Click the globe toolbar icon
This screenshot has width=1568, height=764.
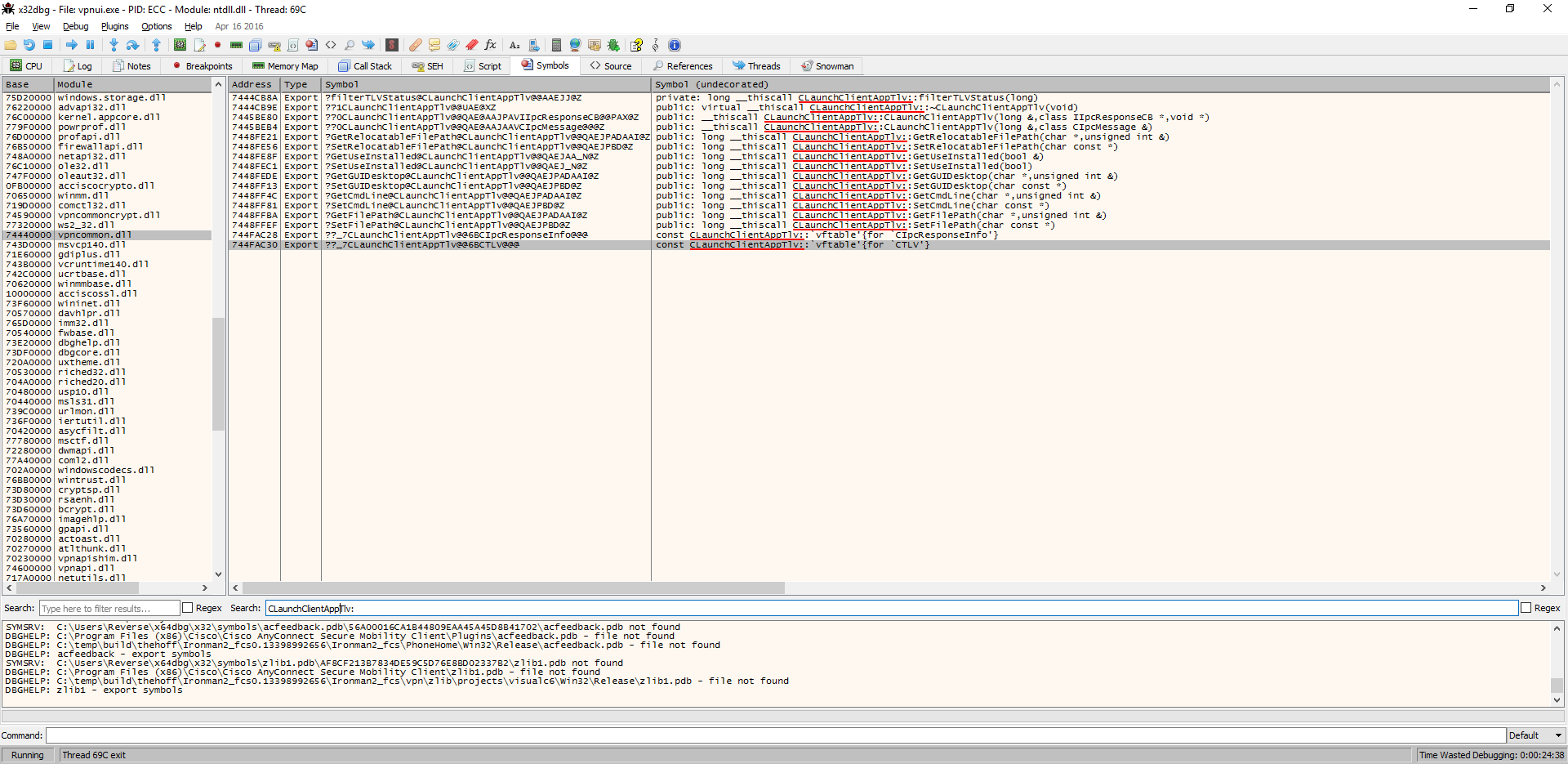coord(576,45)
